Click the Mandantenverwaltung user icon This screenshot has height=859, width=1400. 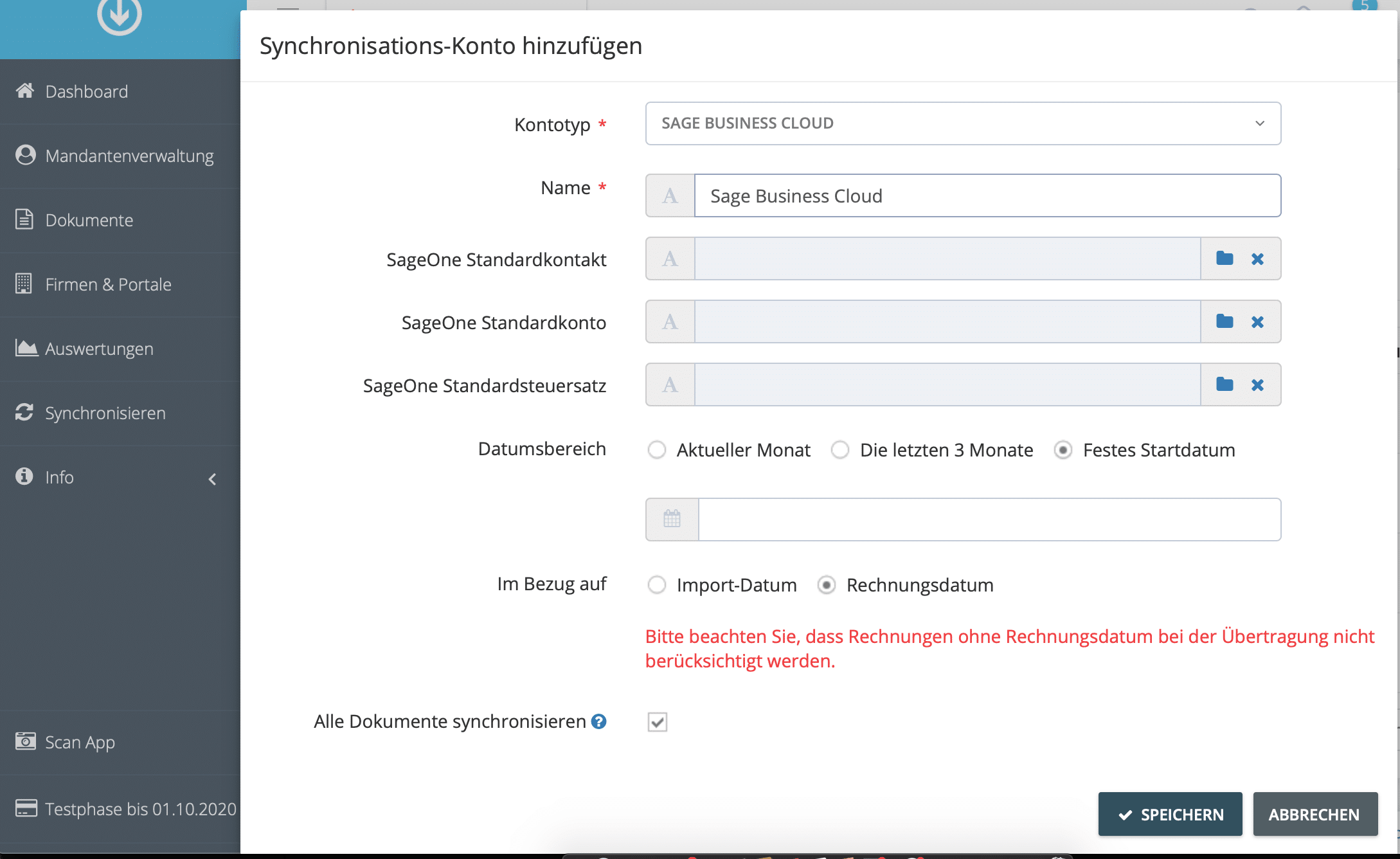25,155
